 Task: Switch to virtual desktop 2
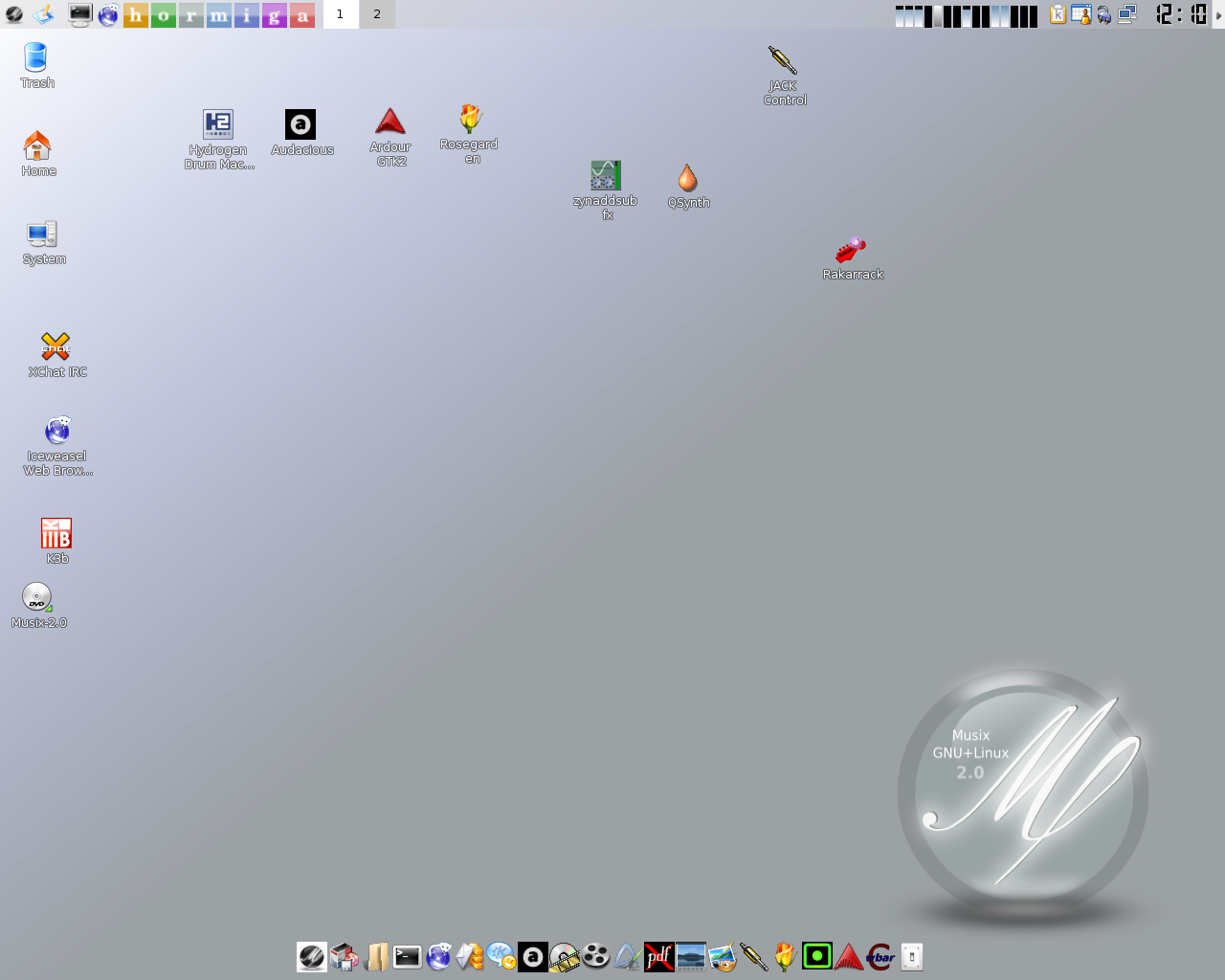(x=375, y=15)
